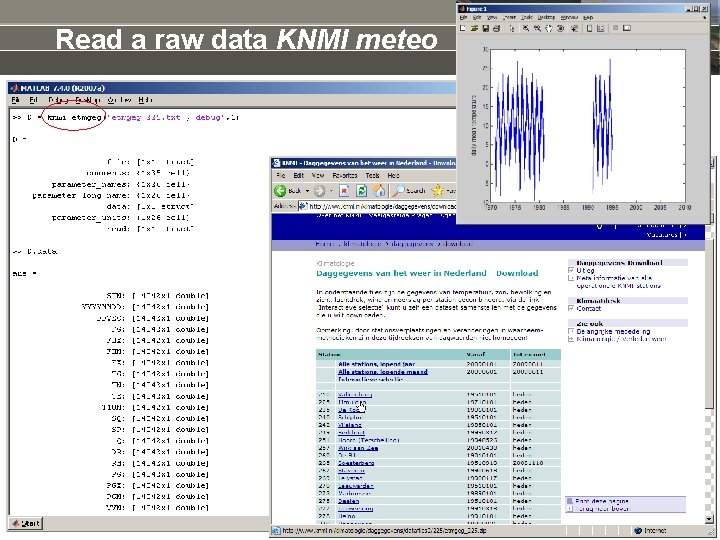Open Help menu in MATLAB window
Image resolution: width=720 pixels, height=540 pixels.
[145, 100]
